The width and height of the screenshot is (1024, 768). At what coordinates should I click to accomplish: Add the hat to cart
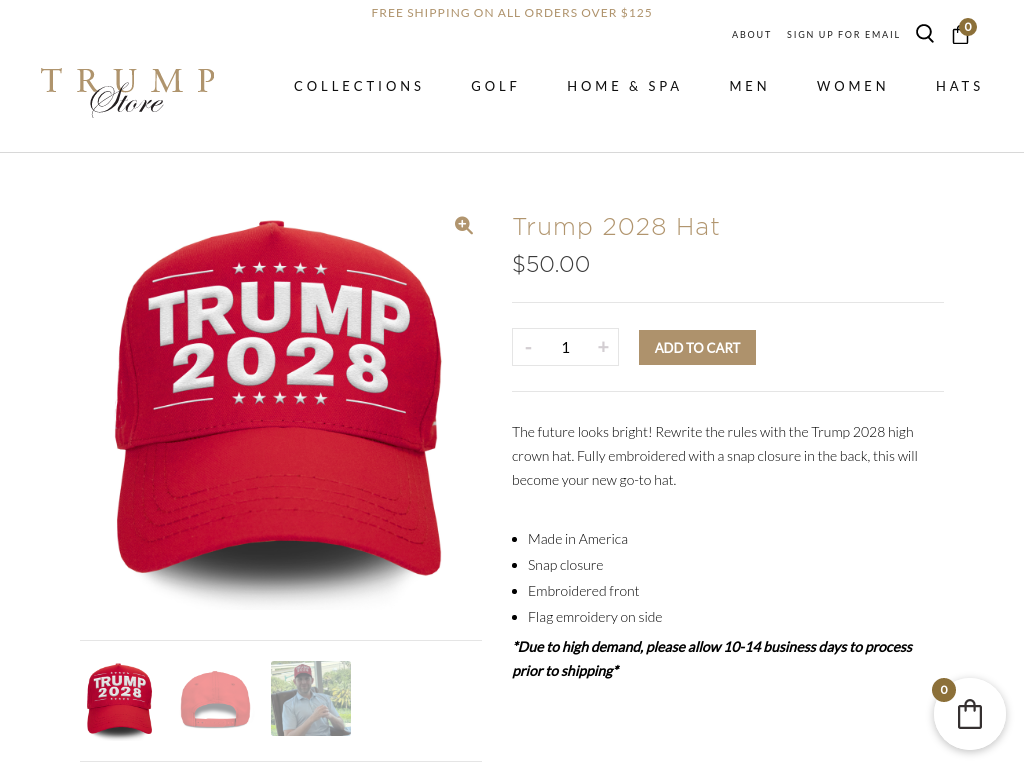pos(697,347)
